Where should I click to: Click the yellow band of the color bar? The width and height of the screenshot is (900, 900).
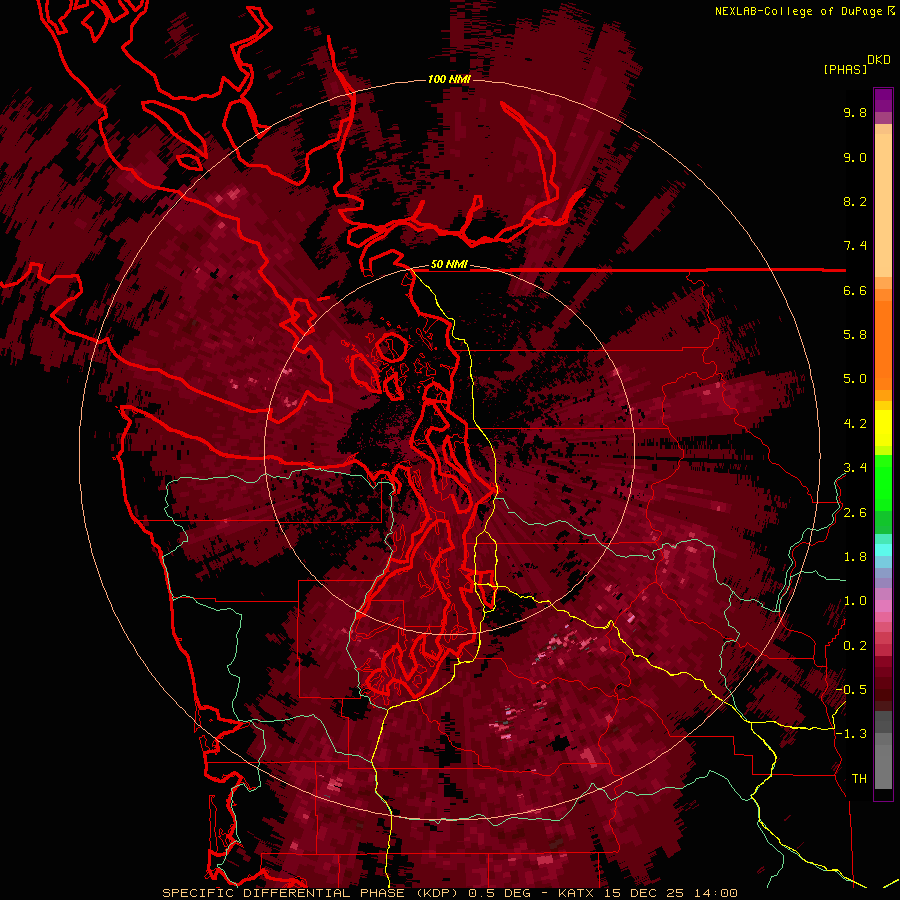point(883,428)
